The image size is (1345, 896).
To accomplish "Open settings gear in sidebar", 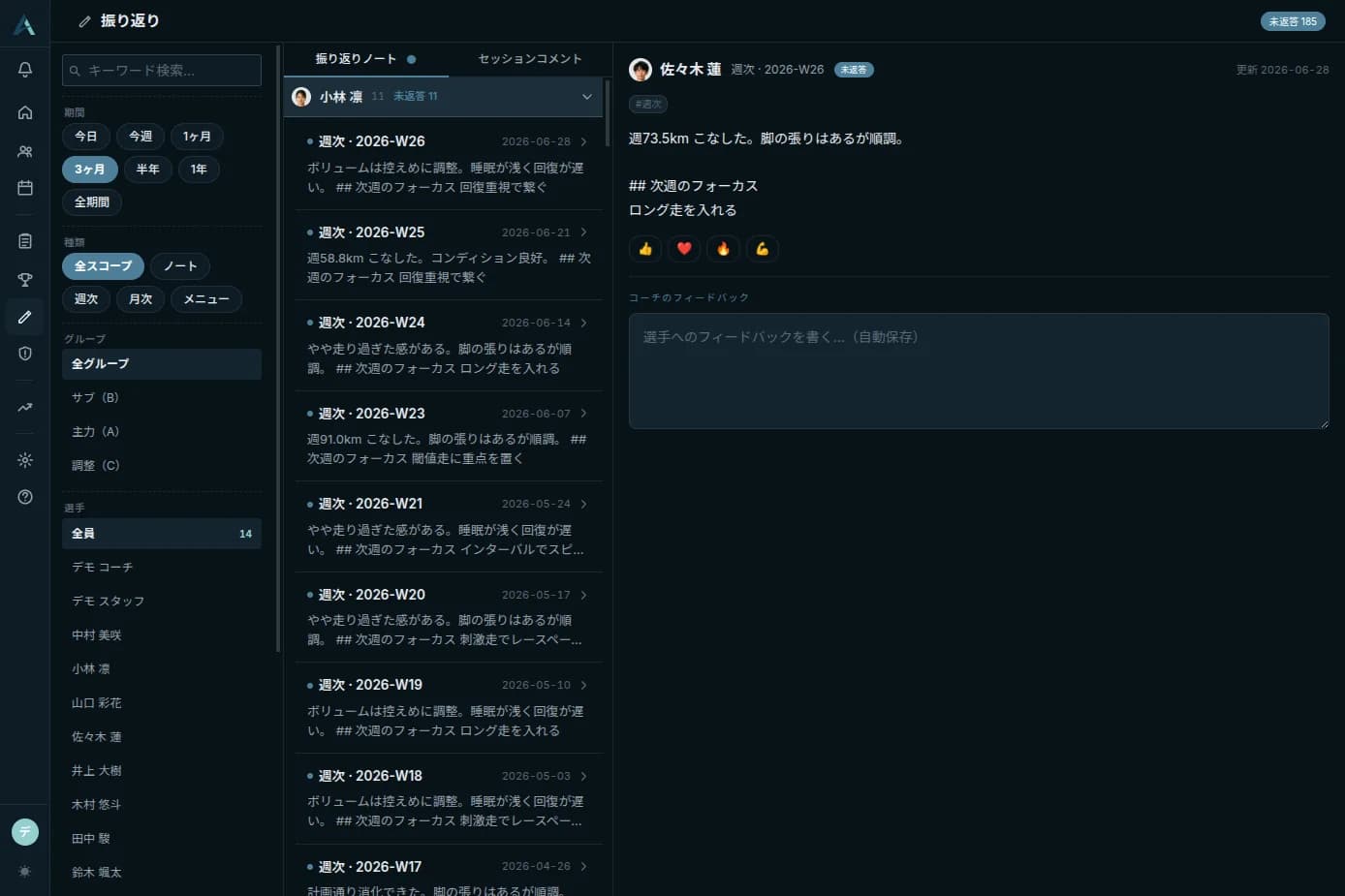I will click(x=25, y=460).
